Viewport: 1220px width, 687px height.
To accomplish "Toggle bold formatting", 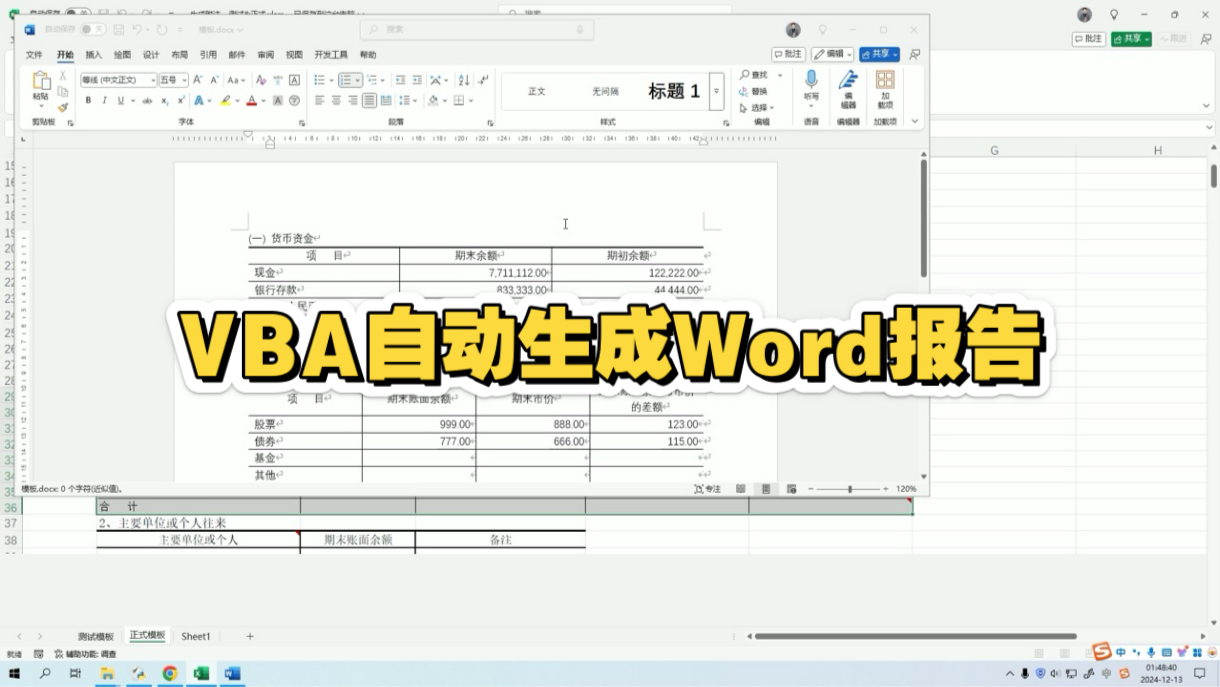I will [88, 100].
